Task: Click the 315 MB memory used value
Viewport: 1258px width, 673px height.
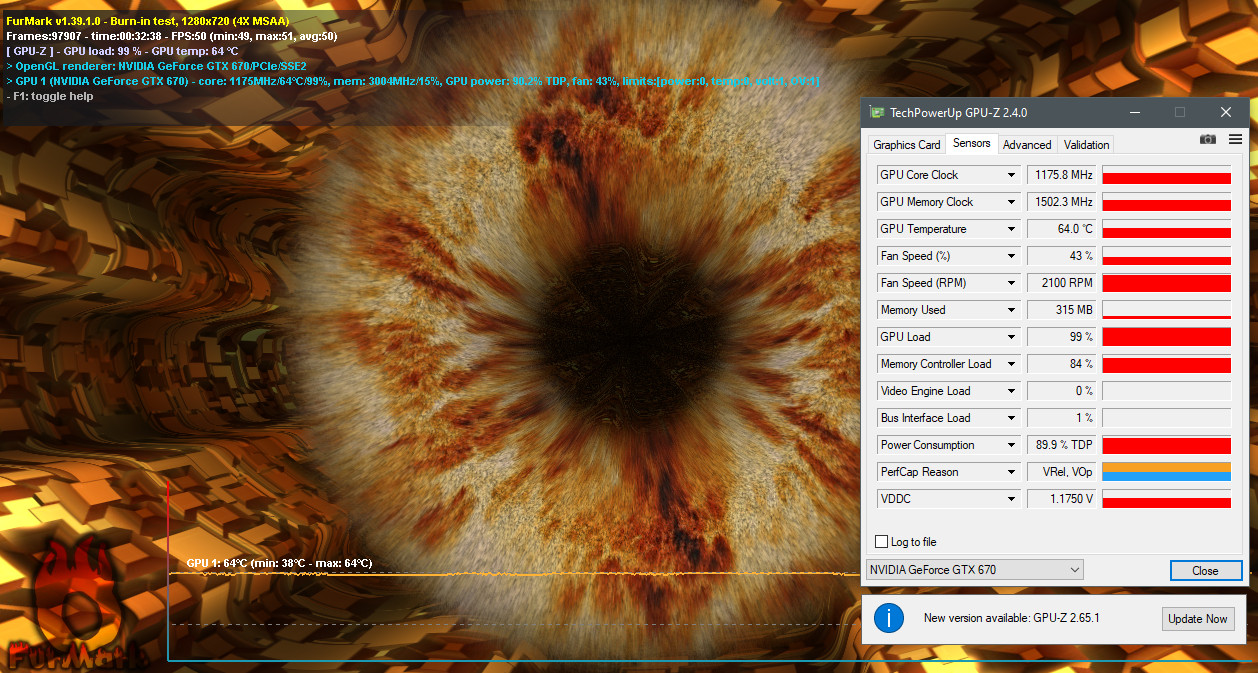Action: [1062, 310]
